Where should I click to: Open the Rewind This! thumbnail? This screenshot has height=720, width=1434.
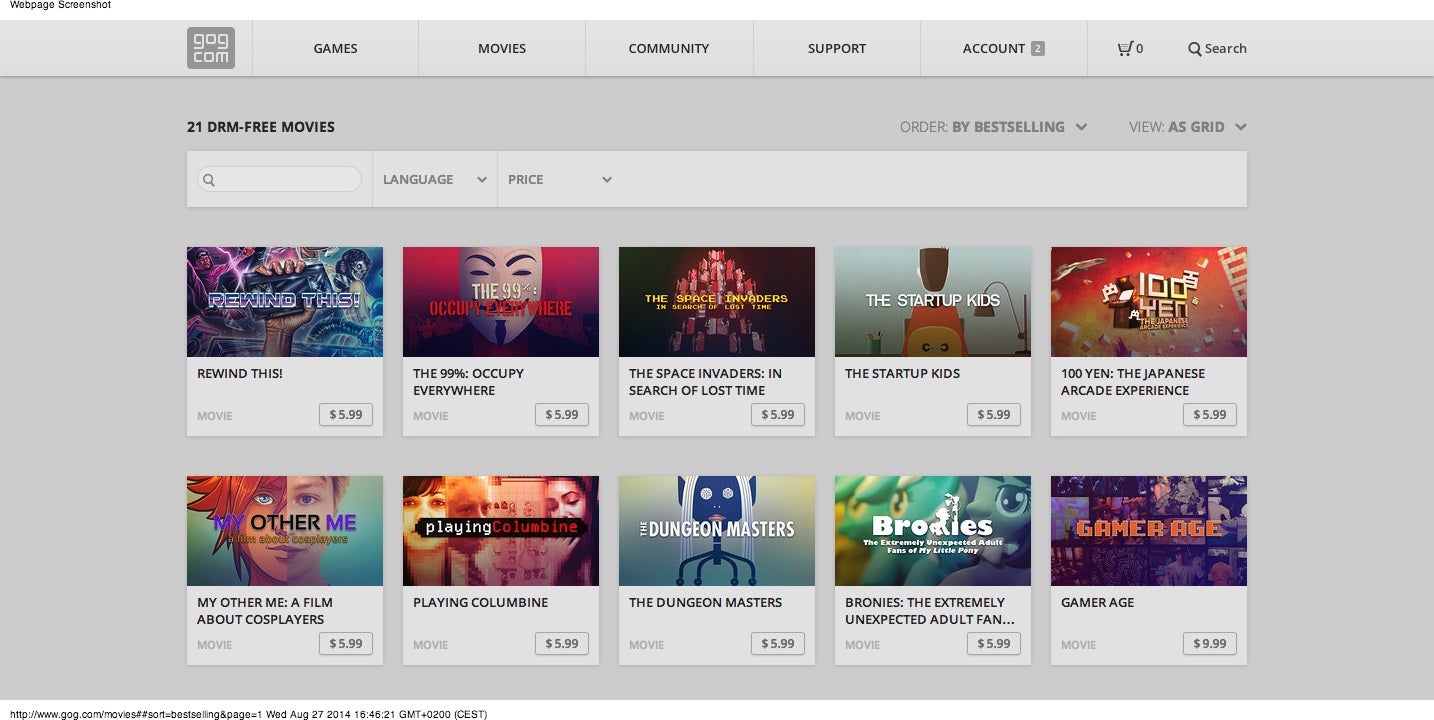285,302
